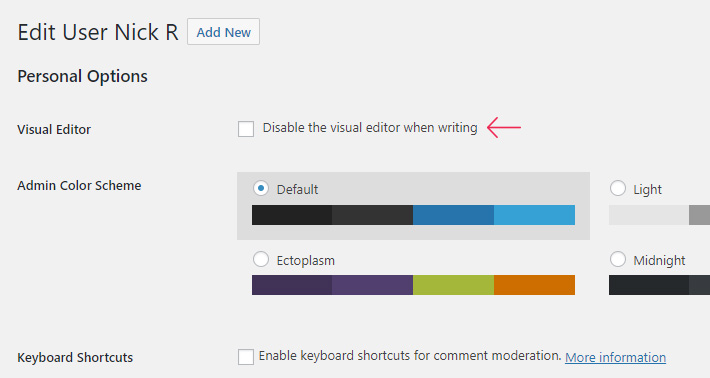
Task: Choose the Midnight color scheme radio
Action: tap(618, 259)
